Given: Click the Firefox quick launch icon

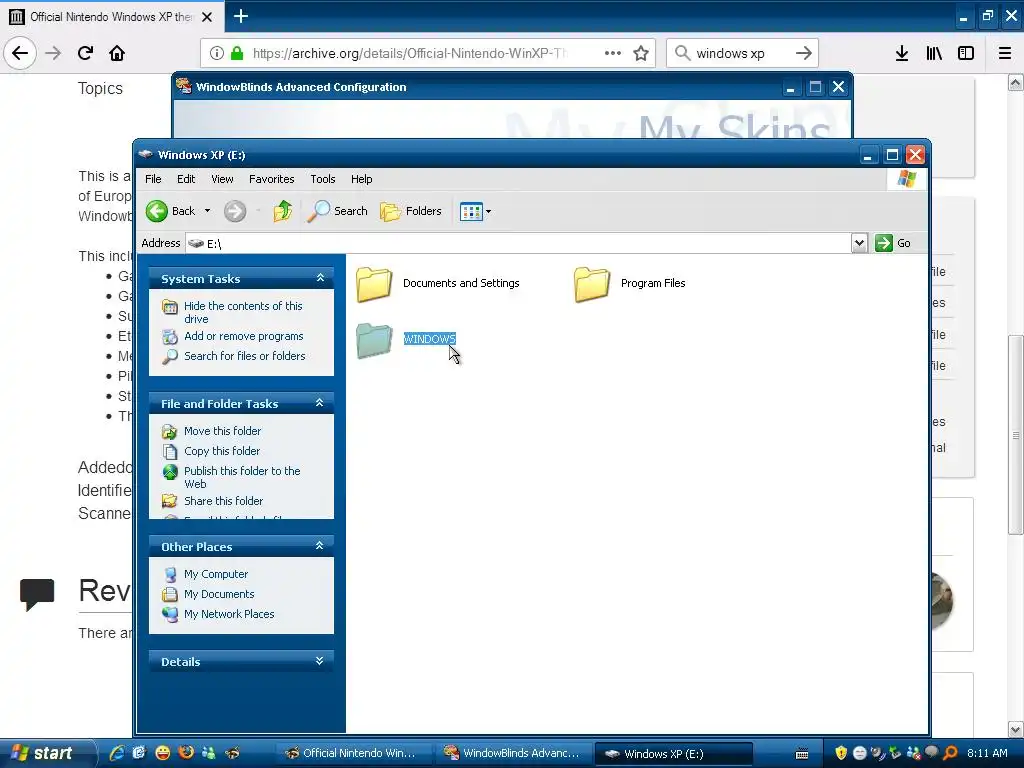Looking at the screenshot, I should pos(186,753).
